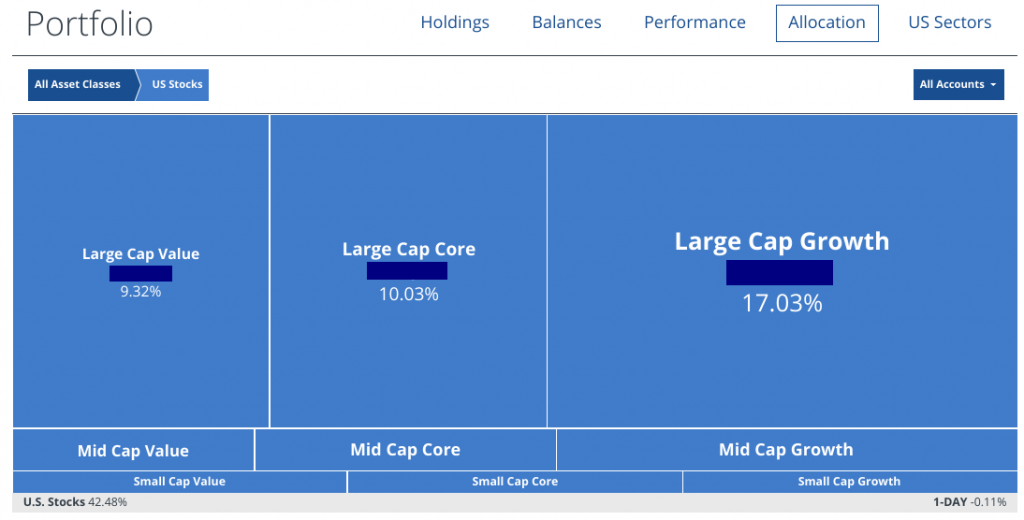The image size is (1024, 520).
Task: Click the 10.03% percentage
Action: pyautogui.click(x=409, y=294)
